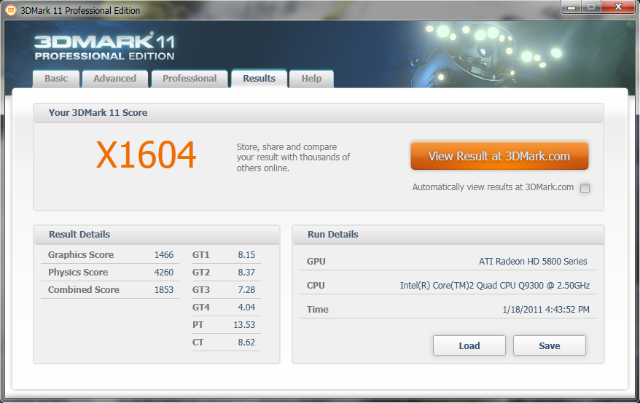
Task: Click the Graphics Score value 1466
Action: (x=164, y=255)
